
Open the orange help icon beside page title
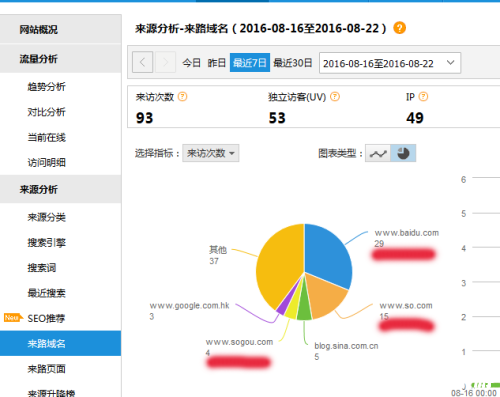coord(399,28)
